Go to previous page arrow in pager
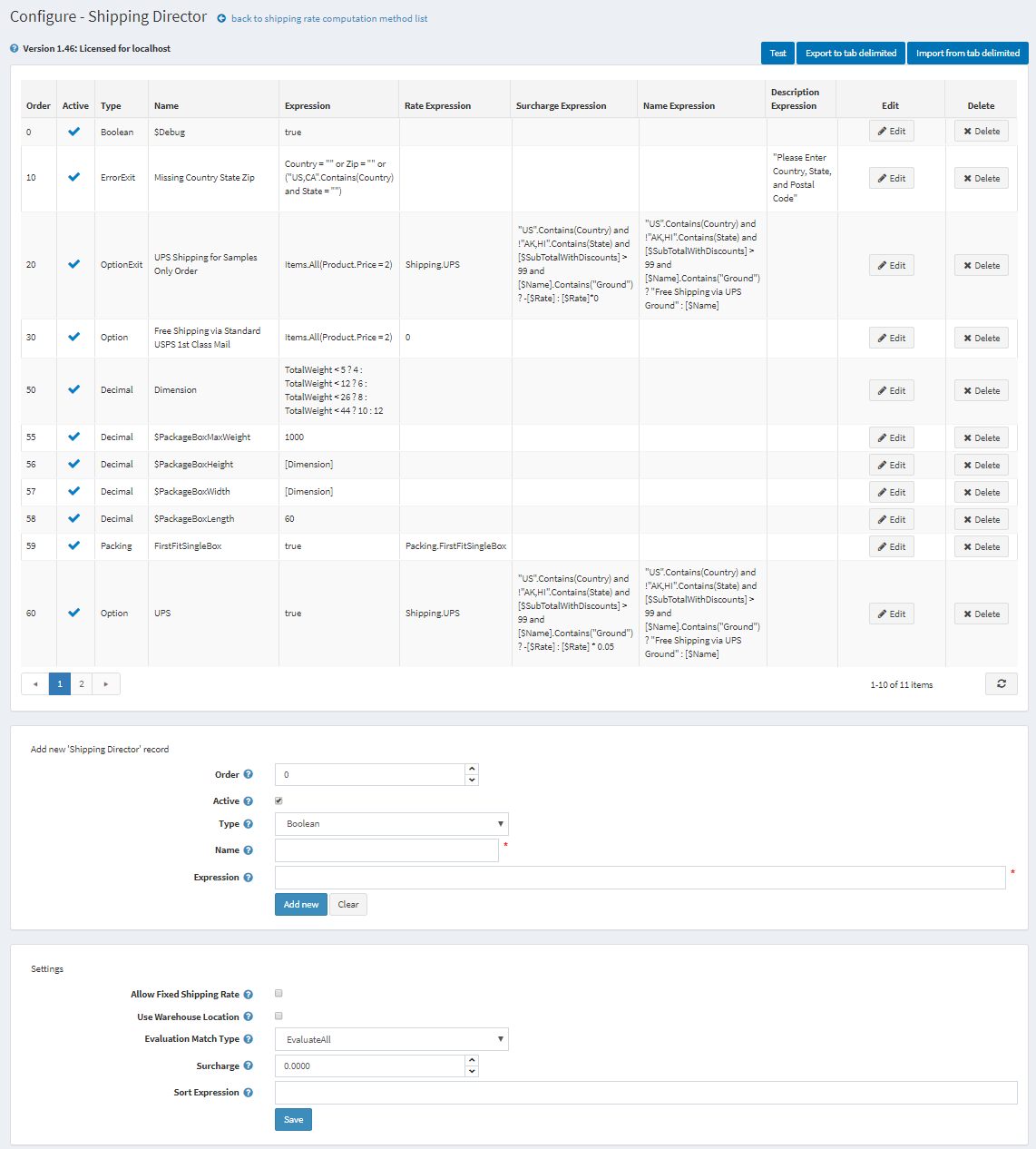 pyautogui.click(x=35, y=684)
